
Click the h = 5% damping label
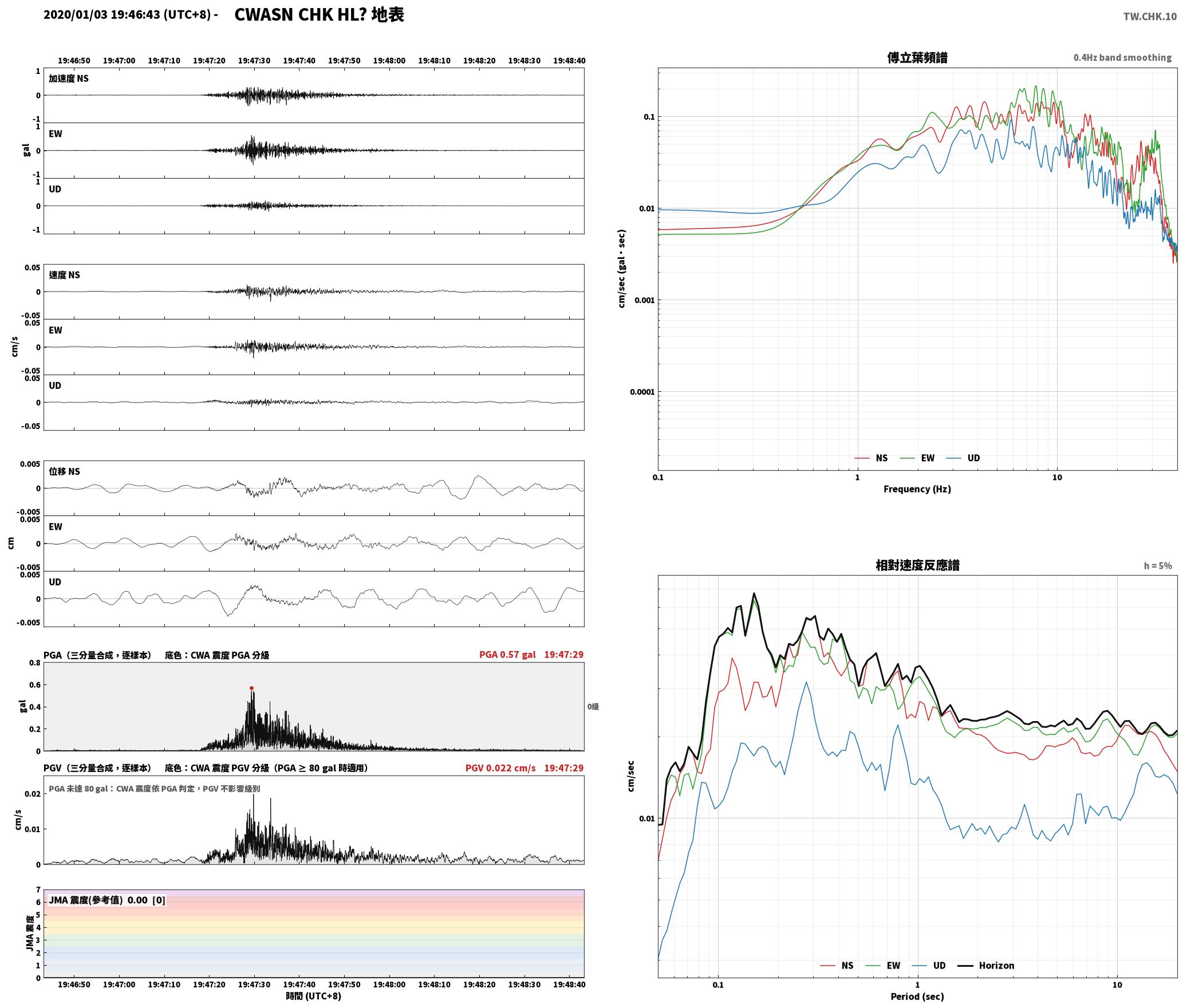(x=1158, y=566)
